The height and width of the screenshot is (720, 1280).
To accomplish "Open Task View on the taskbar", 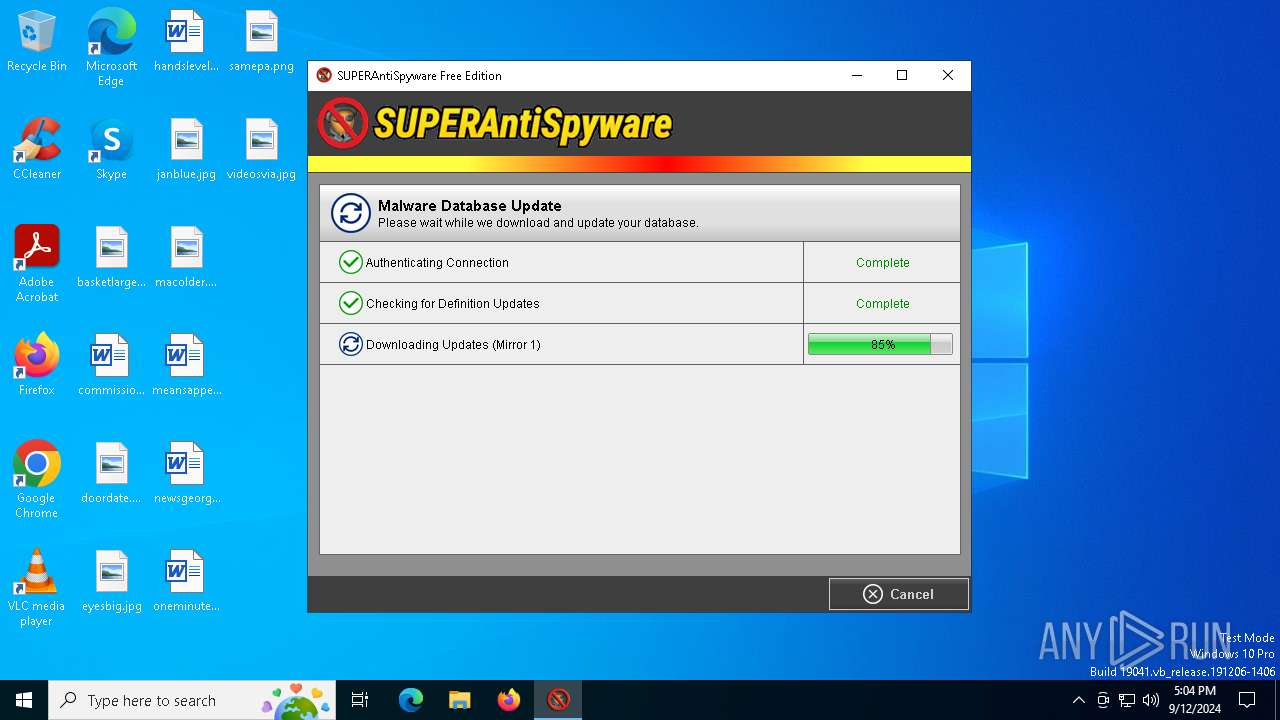I will pos(360,700).
